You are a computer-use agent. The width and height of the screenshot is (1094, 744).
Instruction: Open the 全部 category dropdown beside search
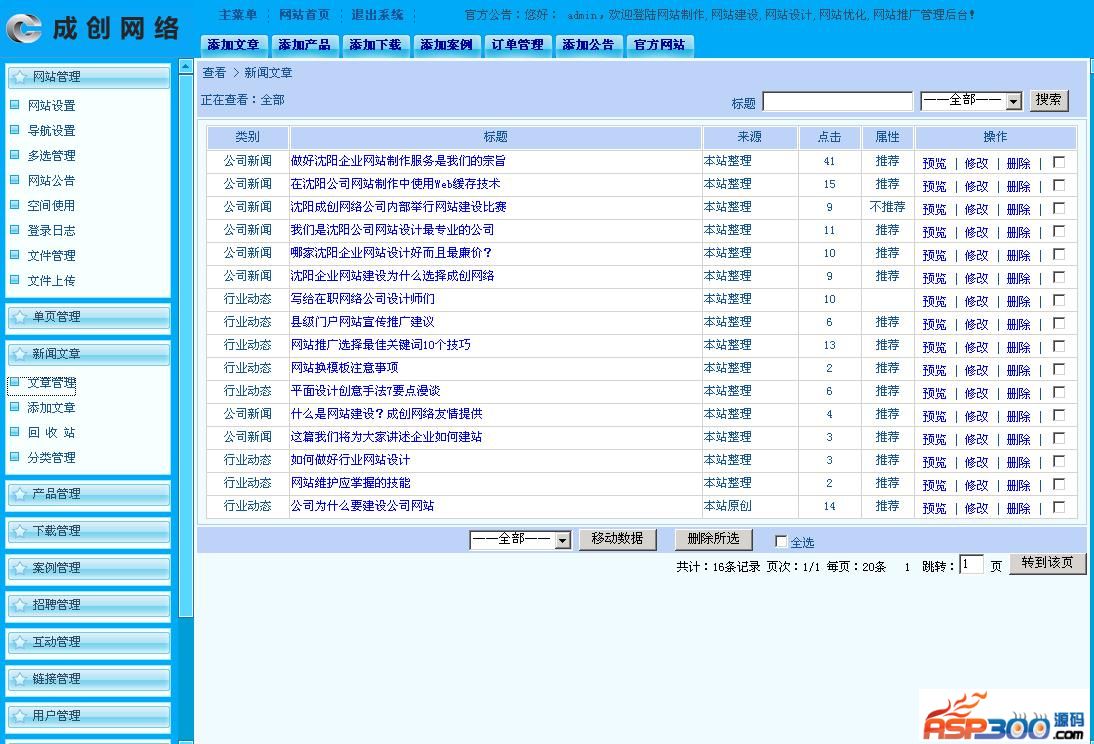tap(971, 101)
